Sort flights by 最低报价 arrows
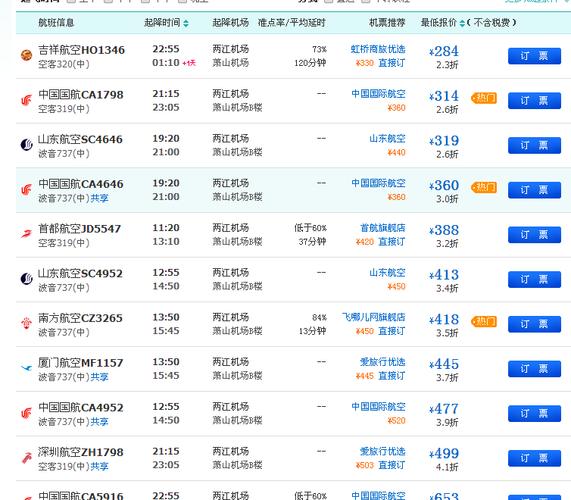Image resolution: width=571 pixels, height=500 pixels. pos(462,23)
